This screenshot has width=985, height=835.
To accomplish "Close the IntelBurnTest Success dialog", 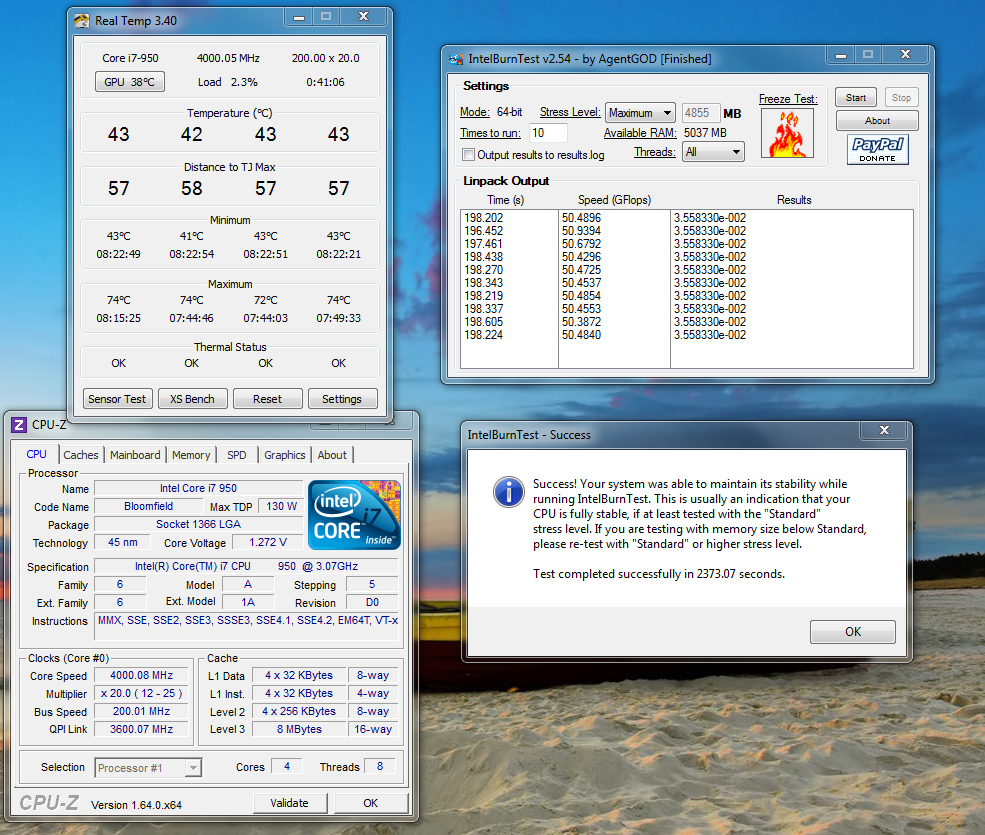I will tap(884, 430).
